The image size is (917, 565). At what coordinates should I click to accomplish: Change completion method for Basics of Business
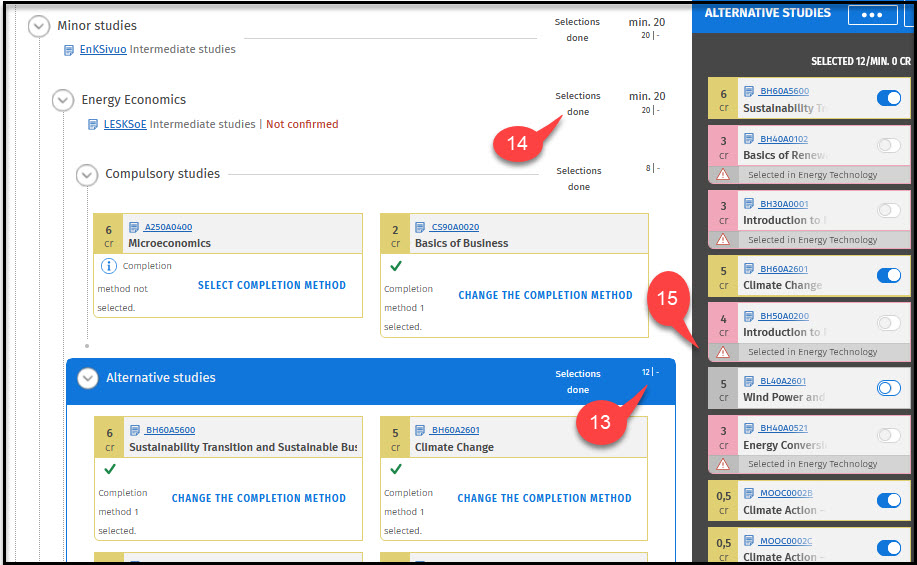(545, 295)
